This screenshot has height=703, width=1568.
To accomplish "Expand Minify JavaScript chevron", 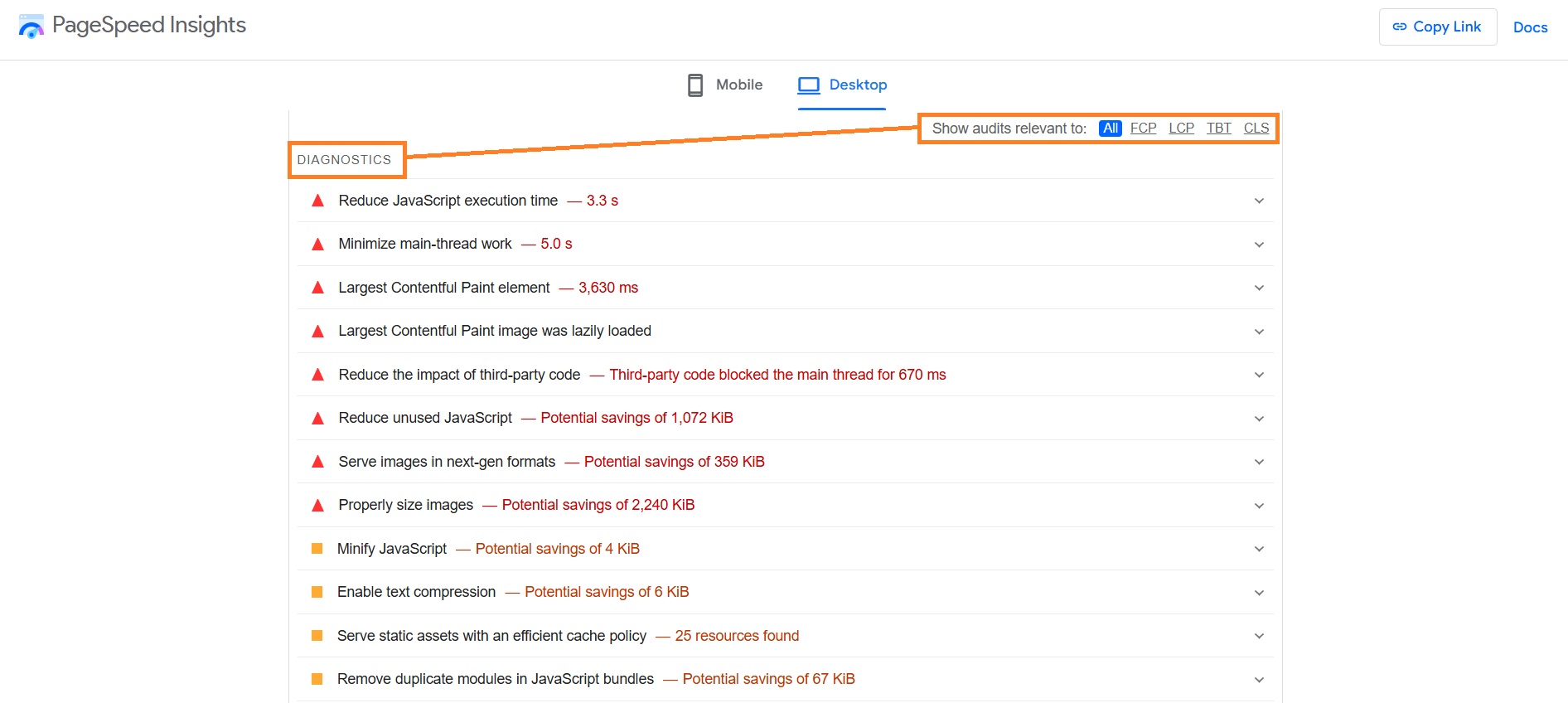I will [1259, 549].
